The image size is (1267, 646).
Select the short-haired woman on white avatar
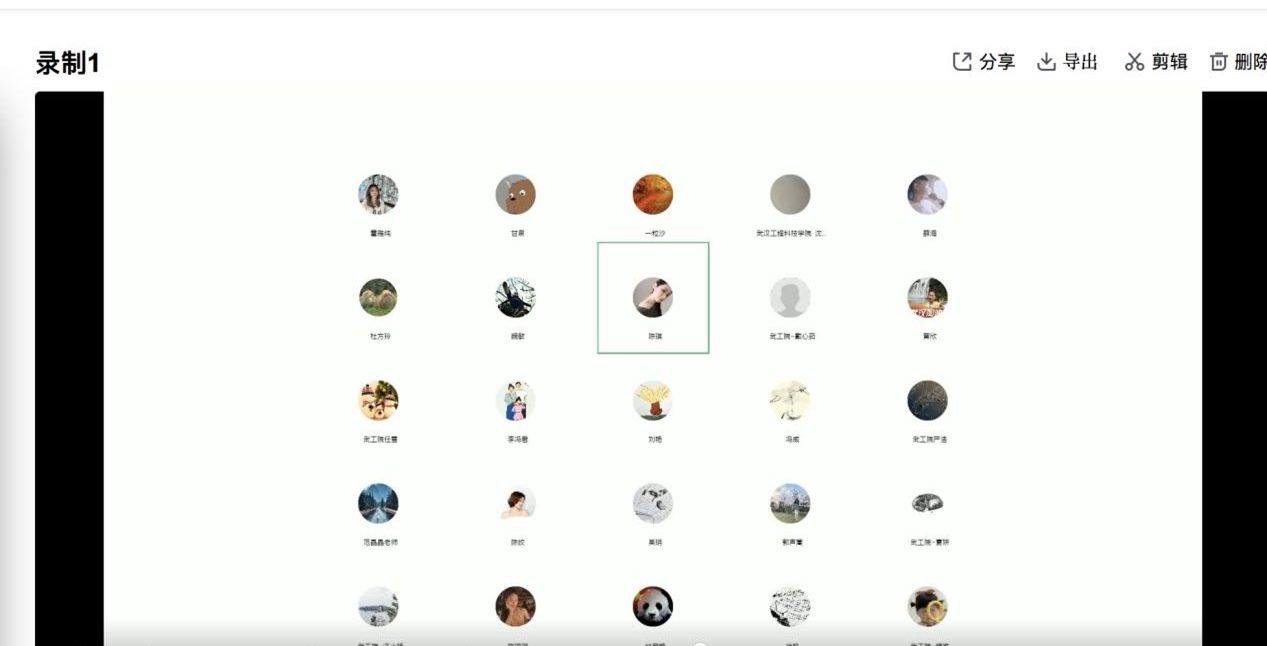pos(515,503)
